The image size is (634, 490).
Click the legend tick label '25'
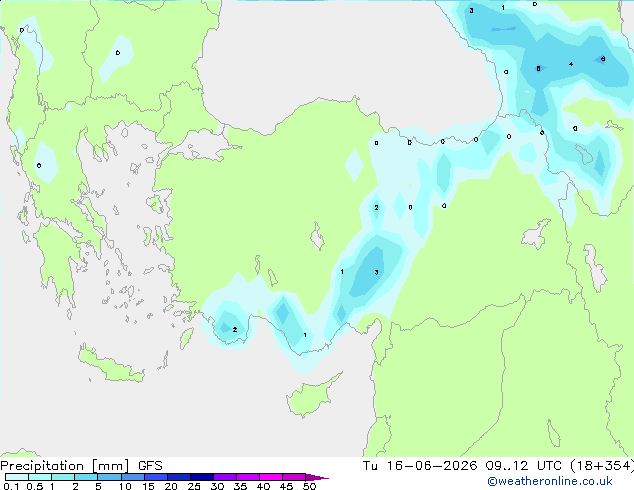(x=194, y=486)
